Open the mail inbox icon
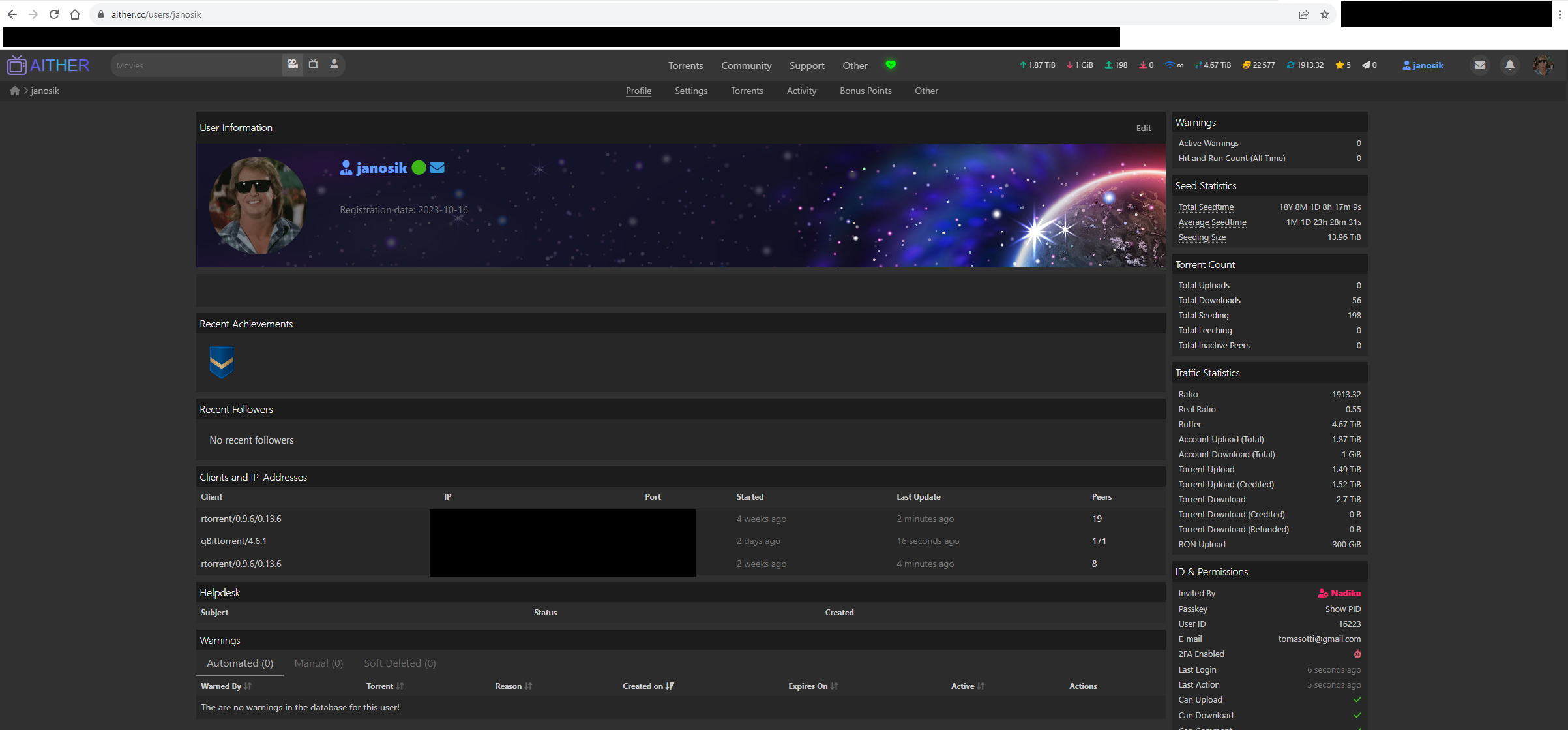This screenshot has height=730, width=1568. [x=1480, y=65]
